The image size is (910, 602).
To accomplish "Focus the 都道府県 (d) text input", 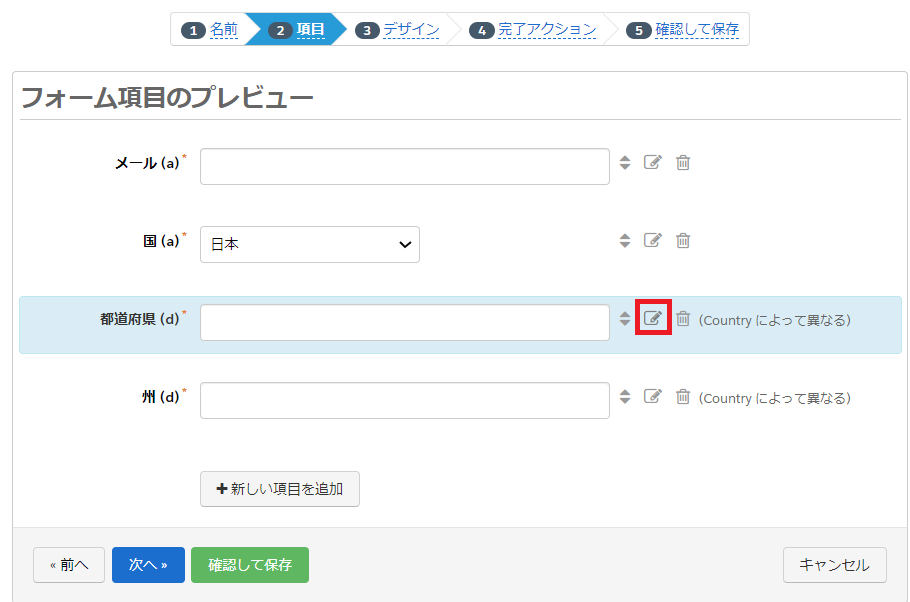I will pyautogui.click(x=405, y=322).
